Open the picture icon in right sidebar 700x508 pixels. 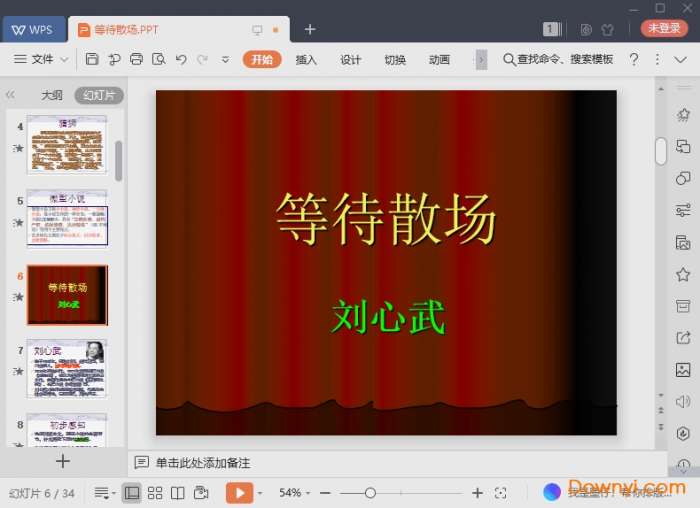click(683, 370)
